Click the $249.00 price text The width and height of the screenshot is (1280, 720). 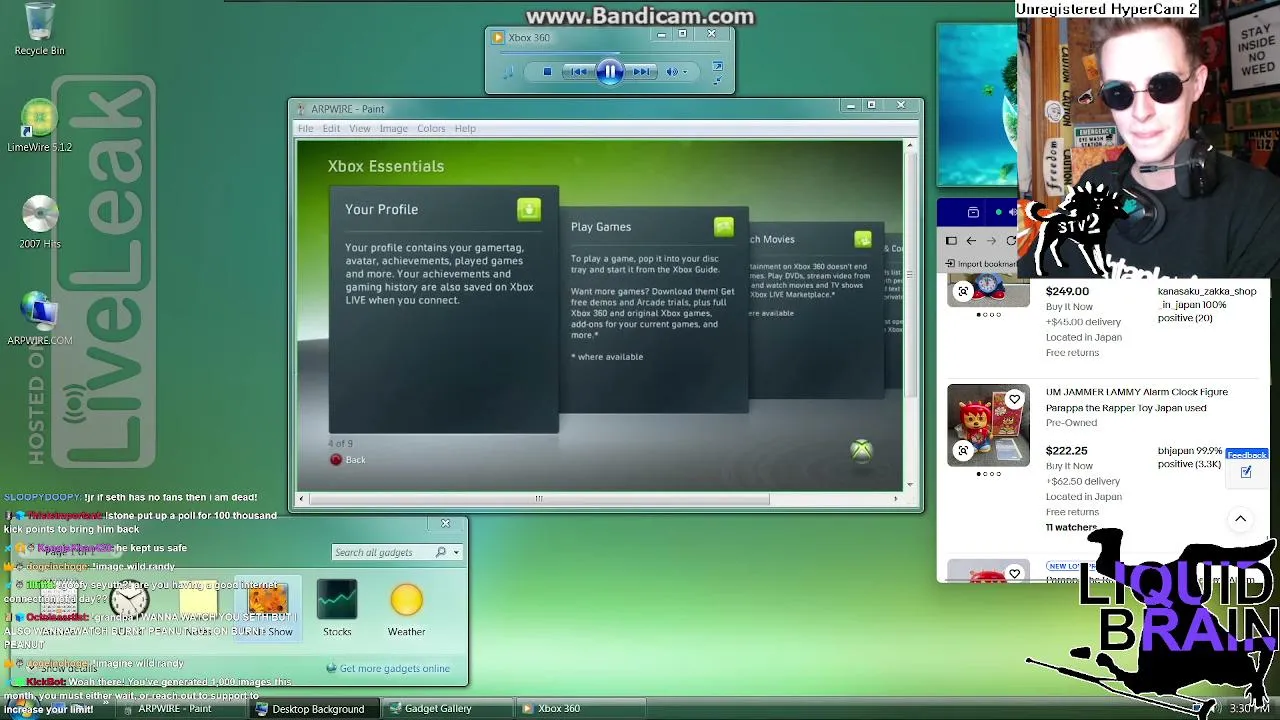tap(1067, 291)
